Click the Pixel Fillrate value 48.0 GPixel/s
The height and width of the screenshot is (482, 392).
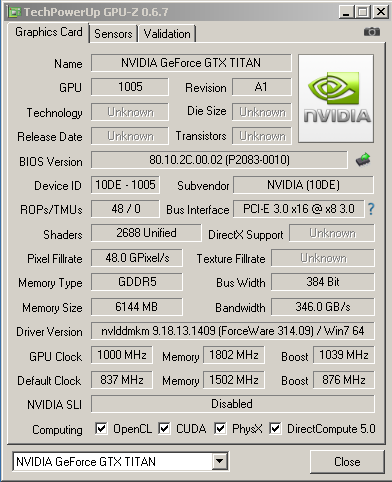(x=137, y=258)
